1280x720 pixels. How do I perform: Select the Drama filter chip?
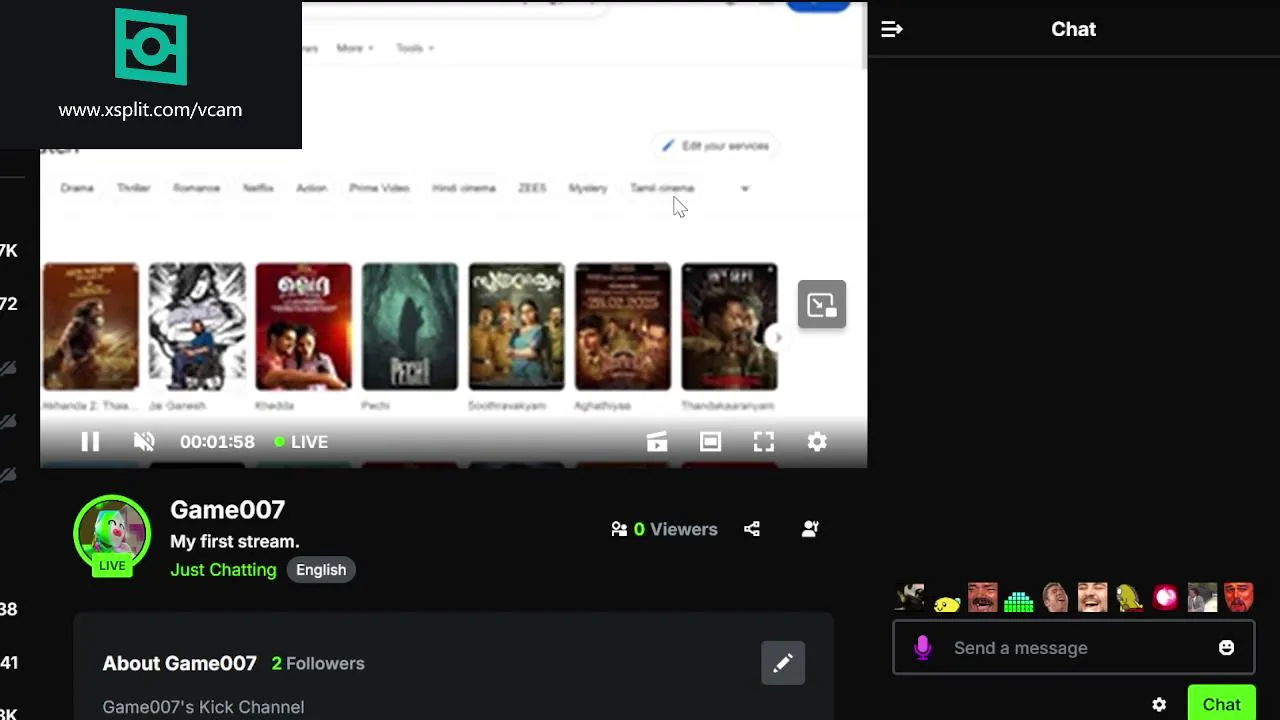tap(77, 188)
